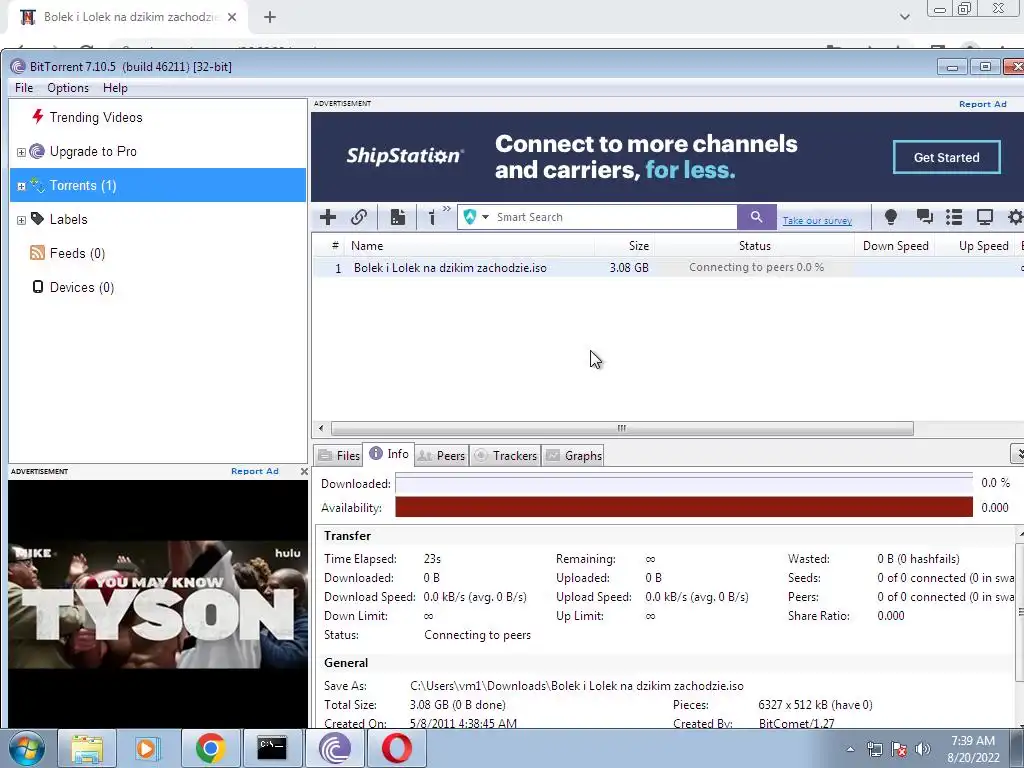1024x768 pixels.
Task: Open Opera from the taskbar
Action: point(396,748)
